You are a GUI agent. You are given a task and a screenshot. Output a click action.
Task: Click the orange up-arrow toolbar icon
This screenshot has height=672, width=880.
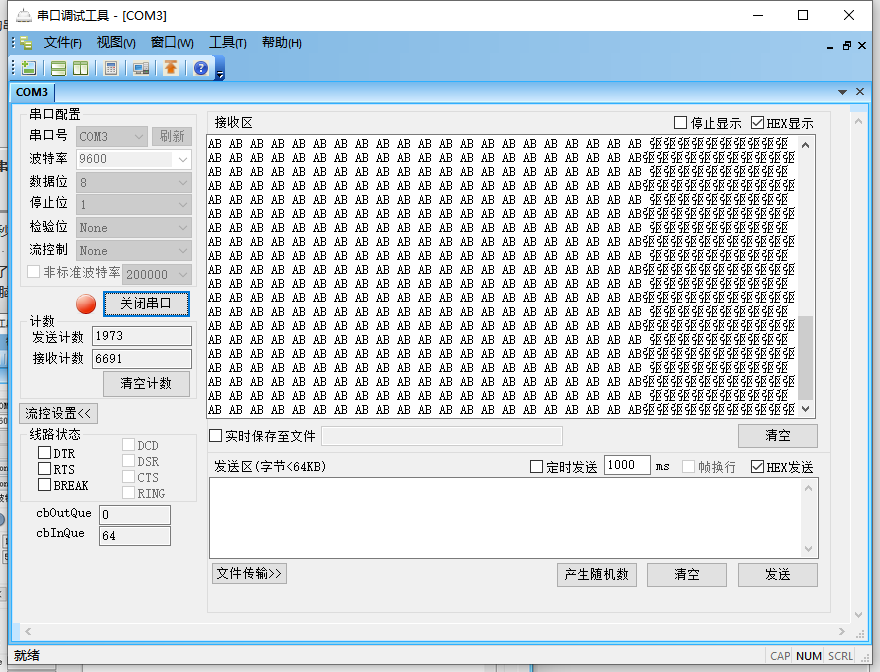(x=171, y=68)
